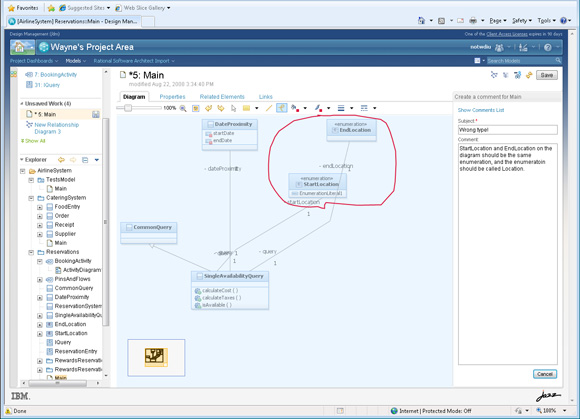
Task: Open the line color dropdown arrow
Action: pos(328,108)
